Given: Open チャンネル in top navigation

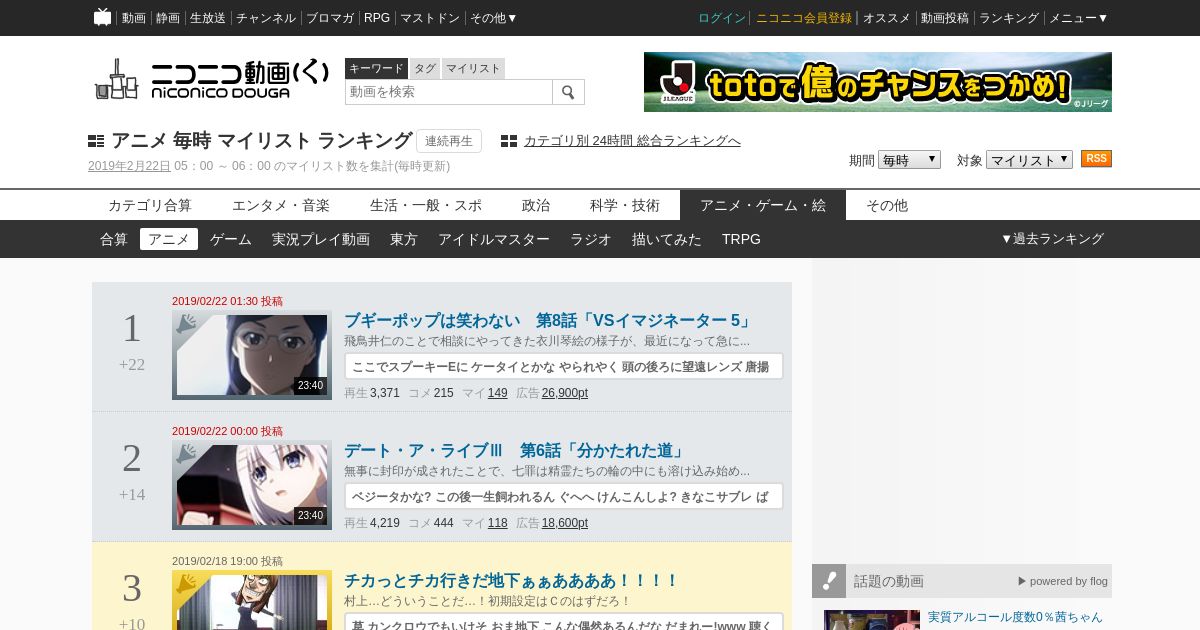Looking at the screenshot, I should pyautogui.click(x=266, y=18).
